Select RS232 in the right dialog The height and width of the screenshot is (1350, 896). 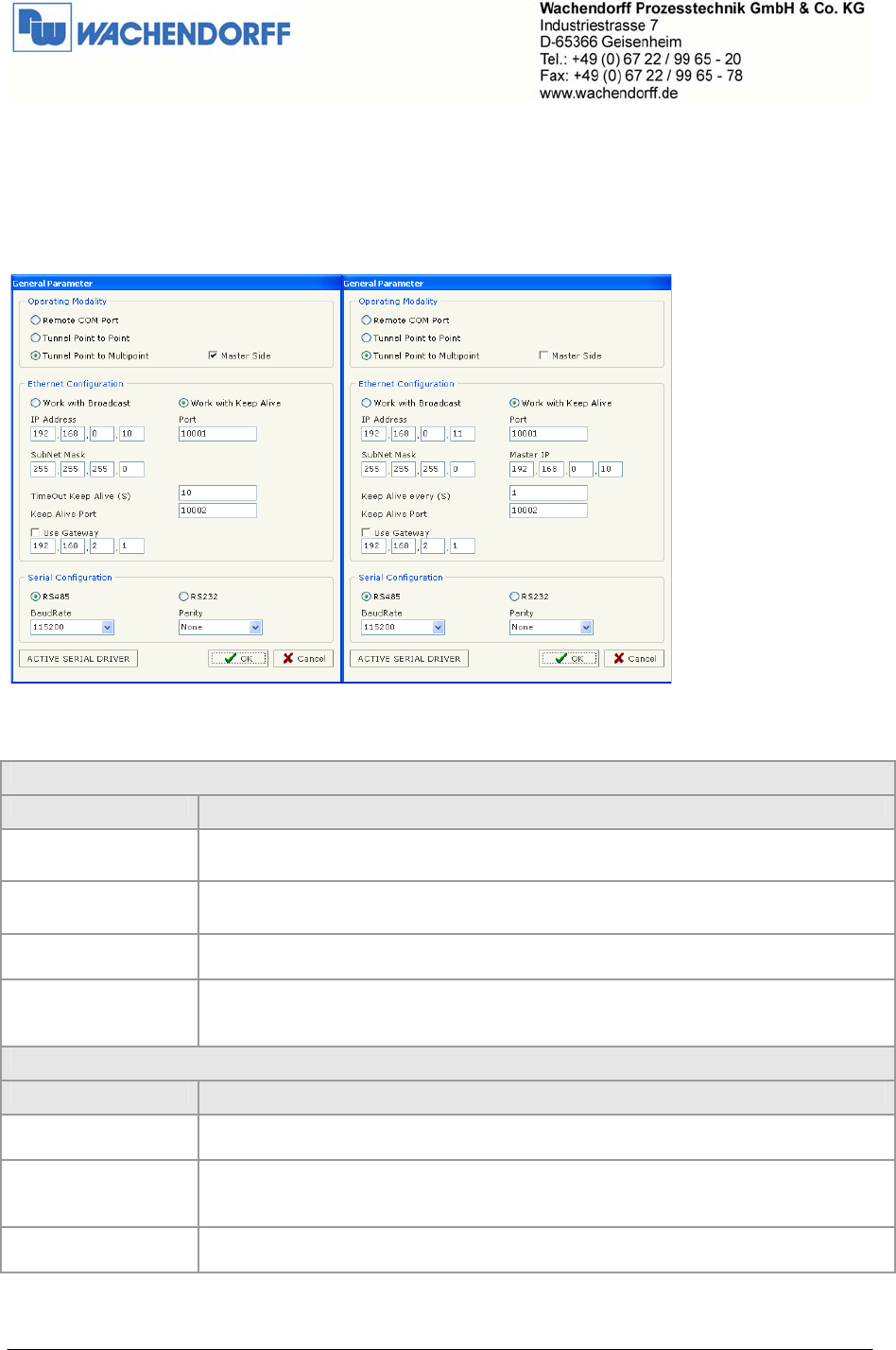(x=515, y=597)
